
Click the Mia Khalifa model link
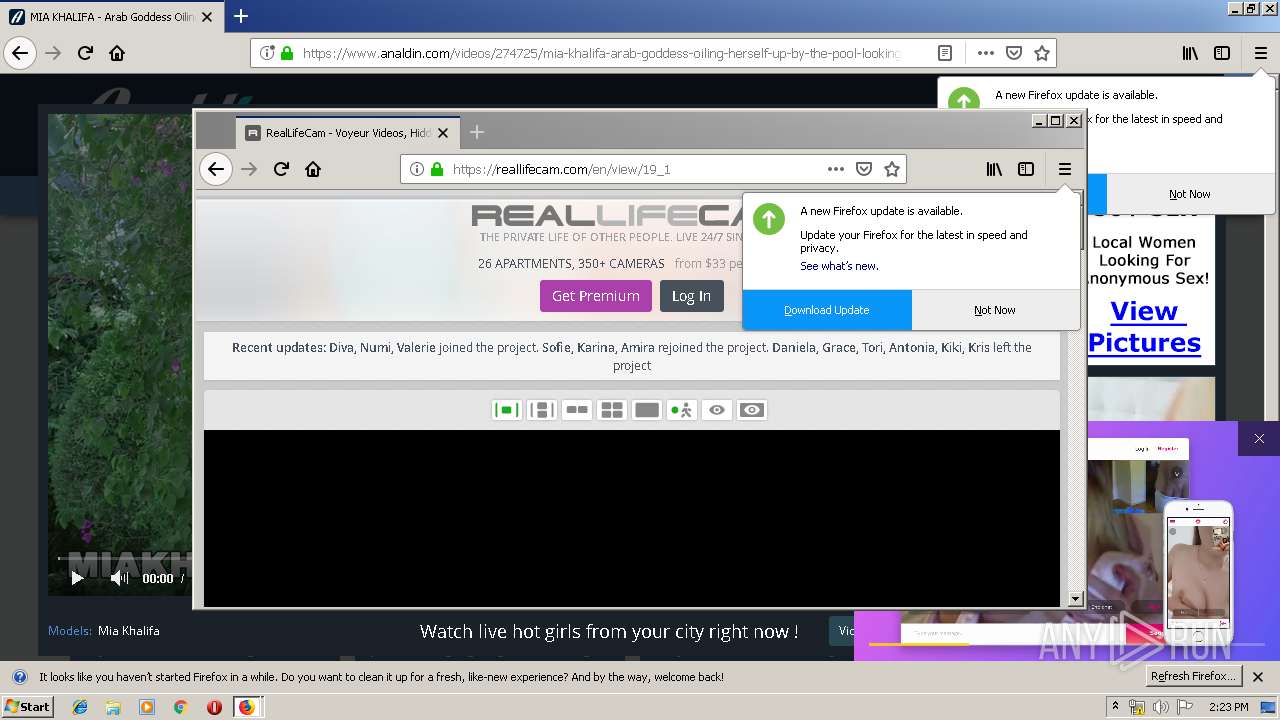click(128, 631)
